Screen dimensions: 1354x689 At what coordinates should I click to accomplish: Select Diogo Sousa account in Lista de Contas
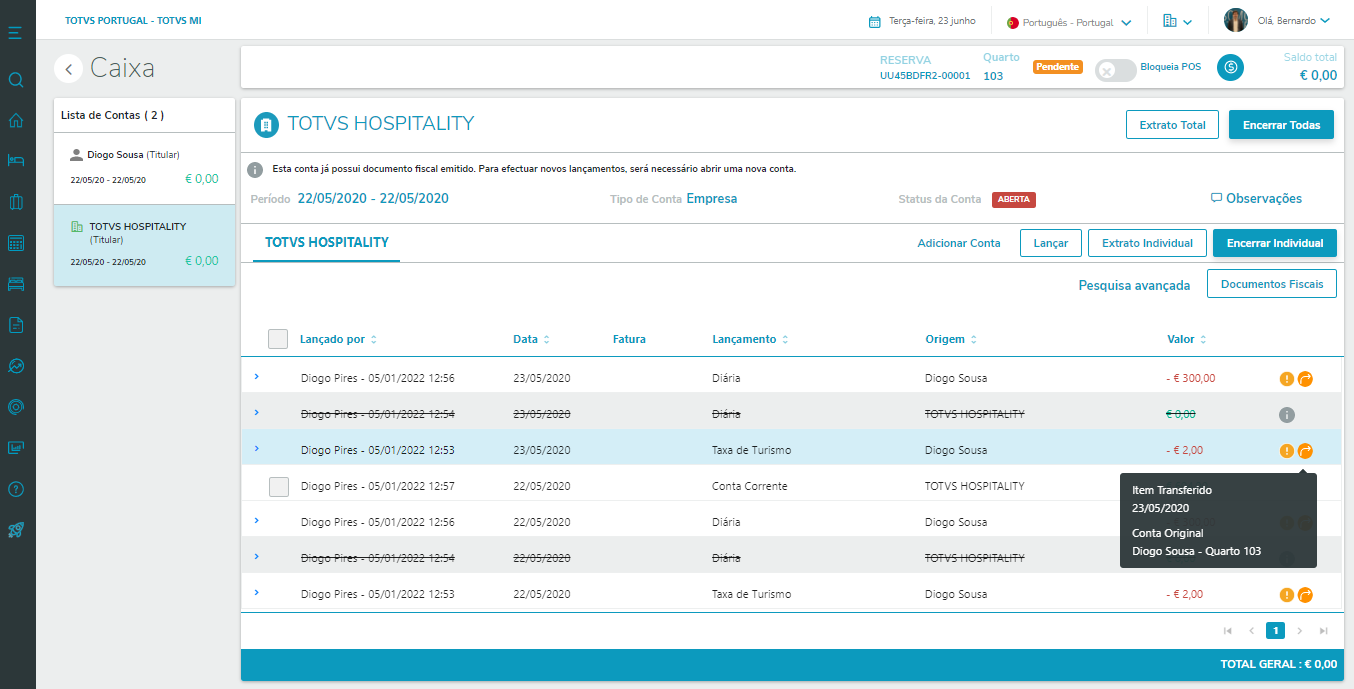[144, 166]
